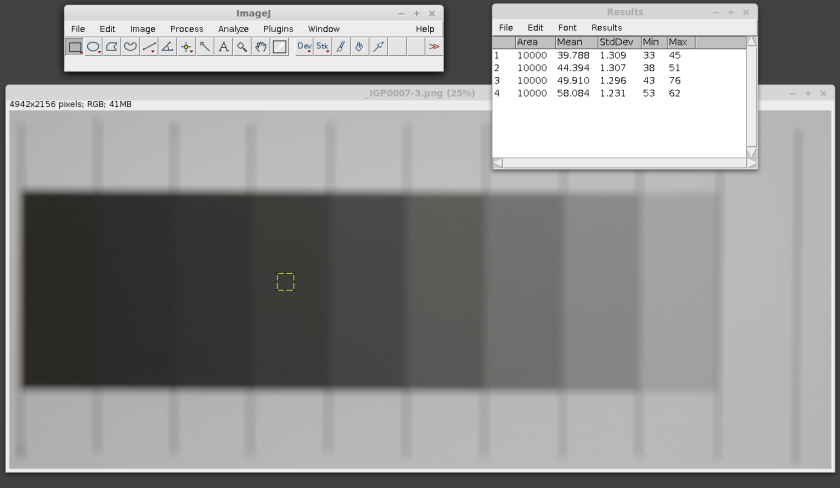Open the Dev developer menu tool
The height and width of the screenshot is (488, 840).
pos(304,47)
